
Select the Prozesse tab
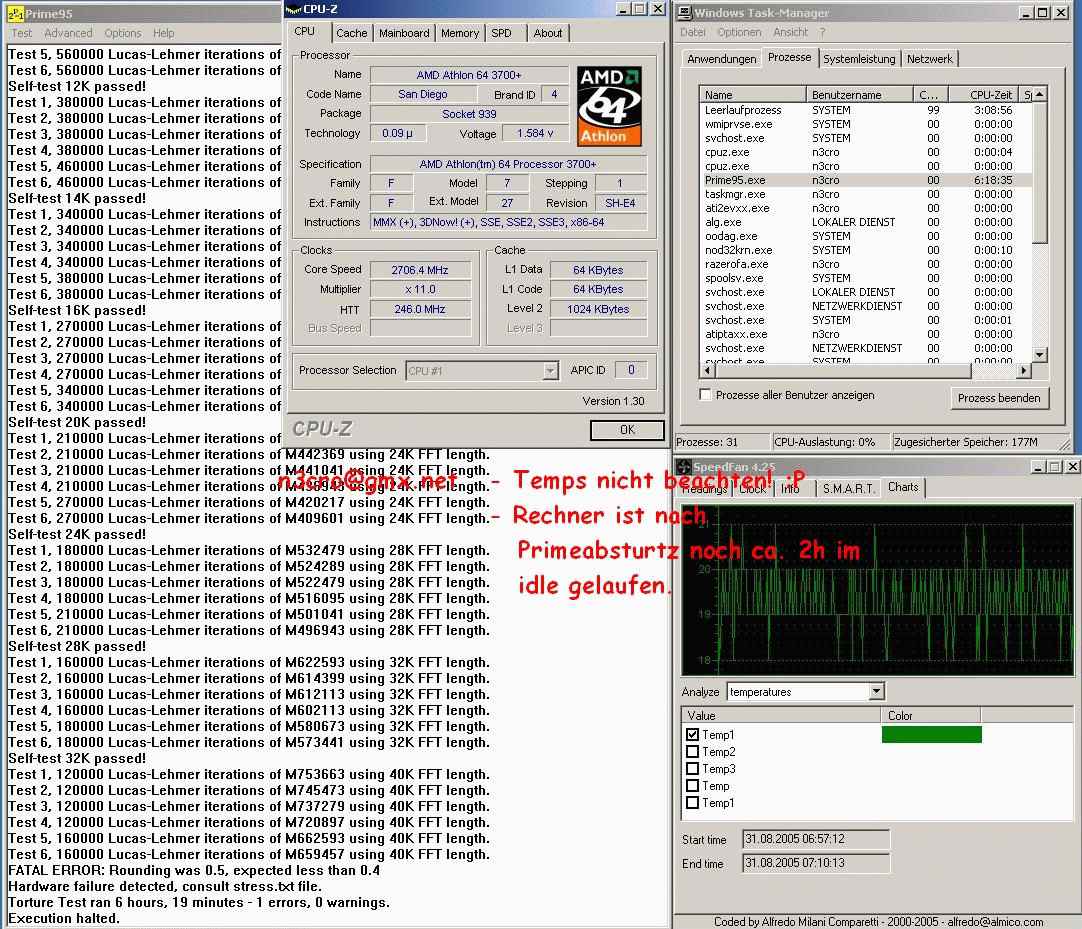pyautogui.click(x=789, y=58)
